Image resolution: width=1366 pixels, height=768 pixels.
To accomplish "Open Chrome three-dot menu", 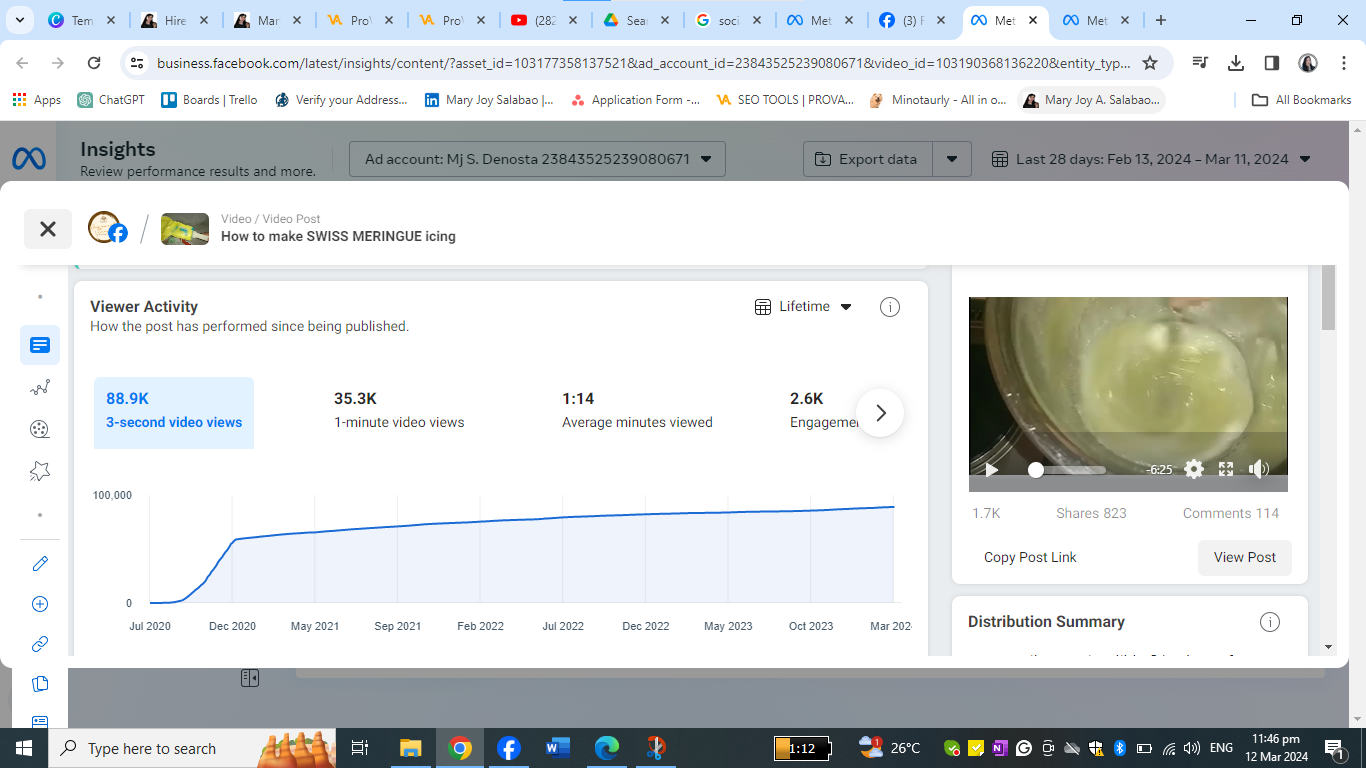I will [1342, 63].
